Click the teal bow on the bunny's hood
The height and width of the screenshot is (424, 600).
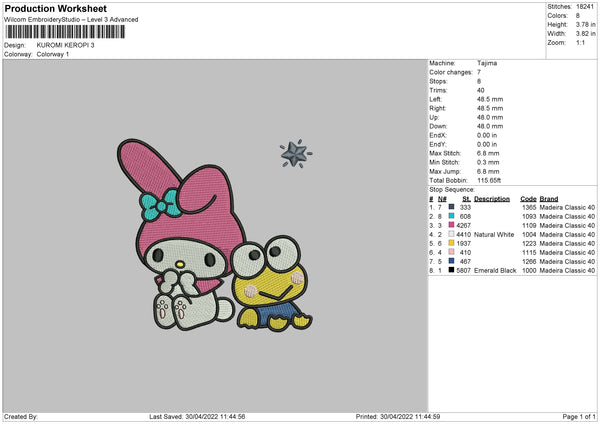point(160,205)
